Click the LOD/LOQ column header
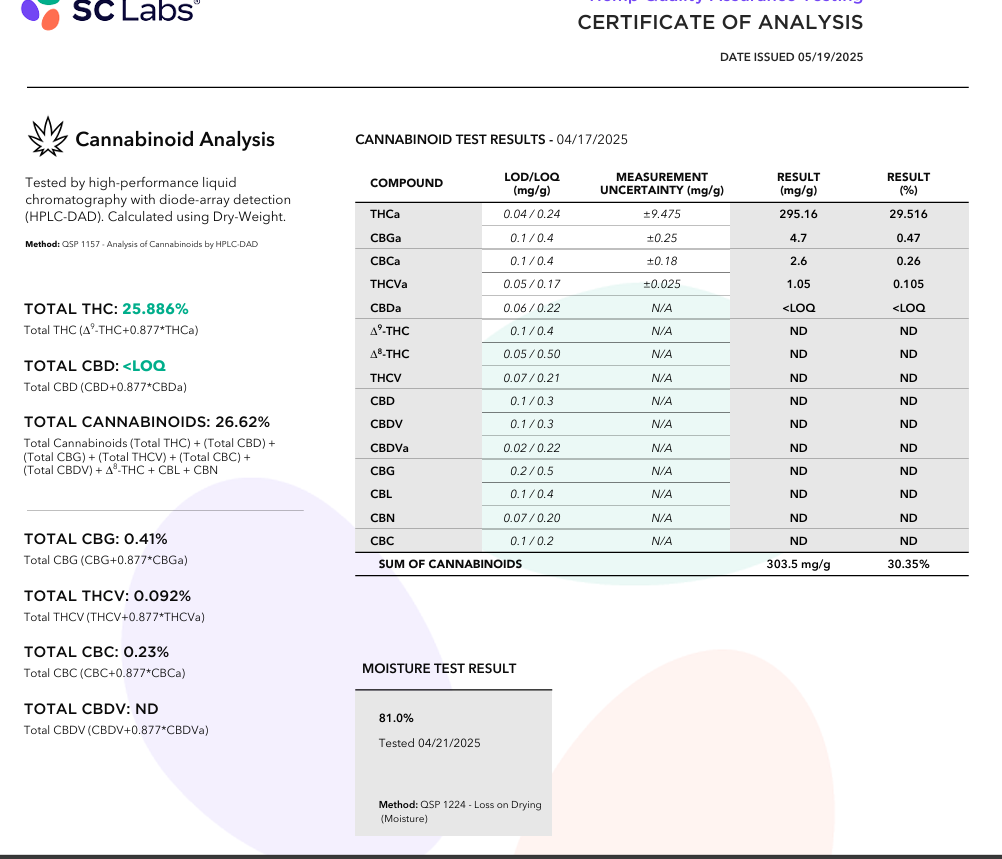Image resolution: width=1002 pixels, height=859 pixels. (x=532, y=183)
